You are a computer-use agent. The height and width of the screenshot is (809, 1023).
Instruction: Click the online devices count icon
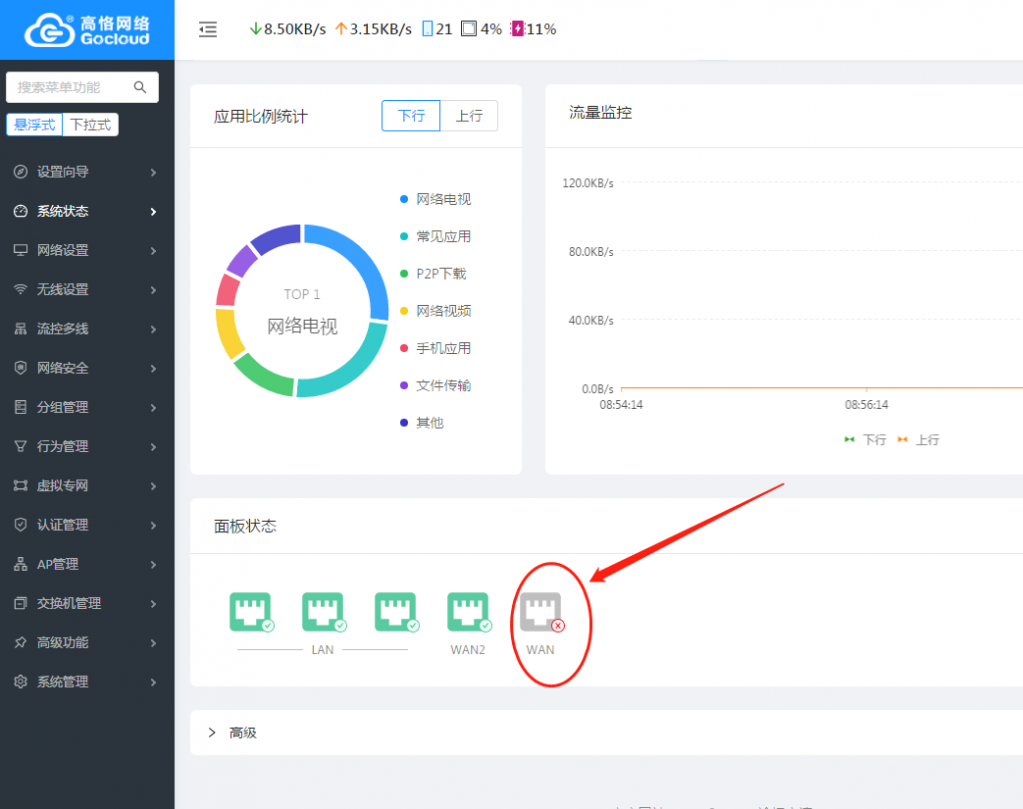[x=428, y=29]
